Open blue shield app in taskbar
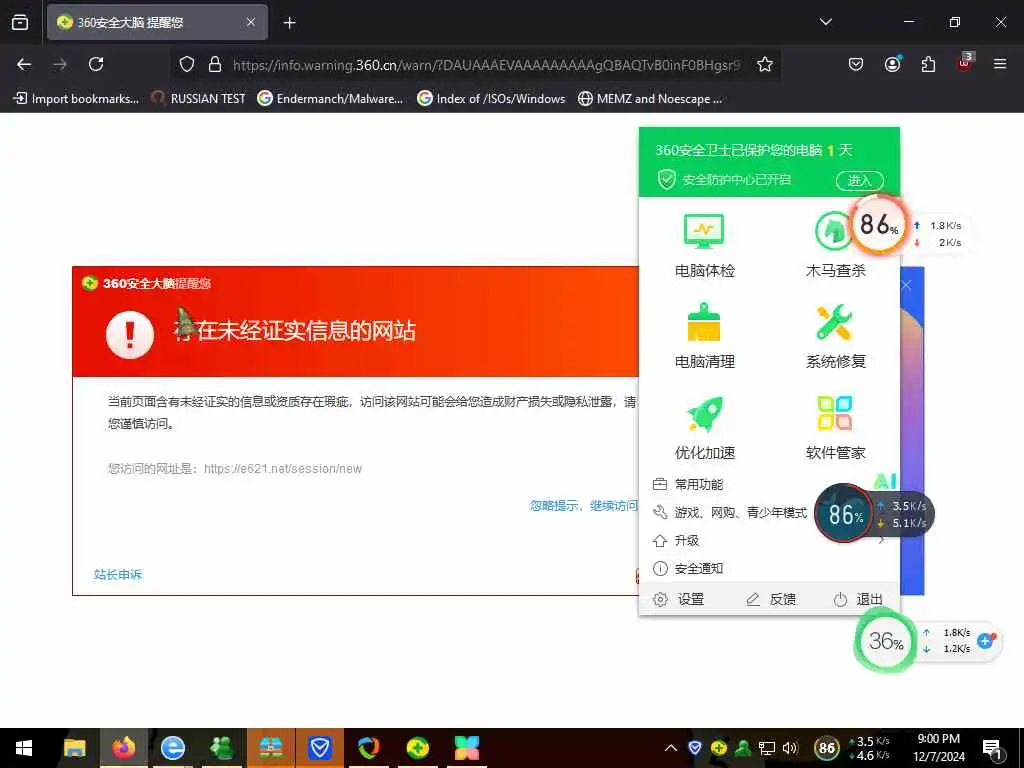Image resolution: width=1024 pixels, height=768 pixels. point(319,748)
